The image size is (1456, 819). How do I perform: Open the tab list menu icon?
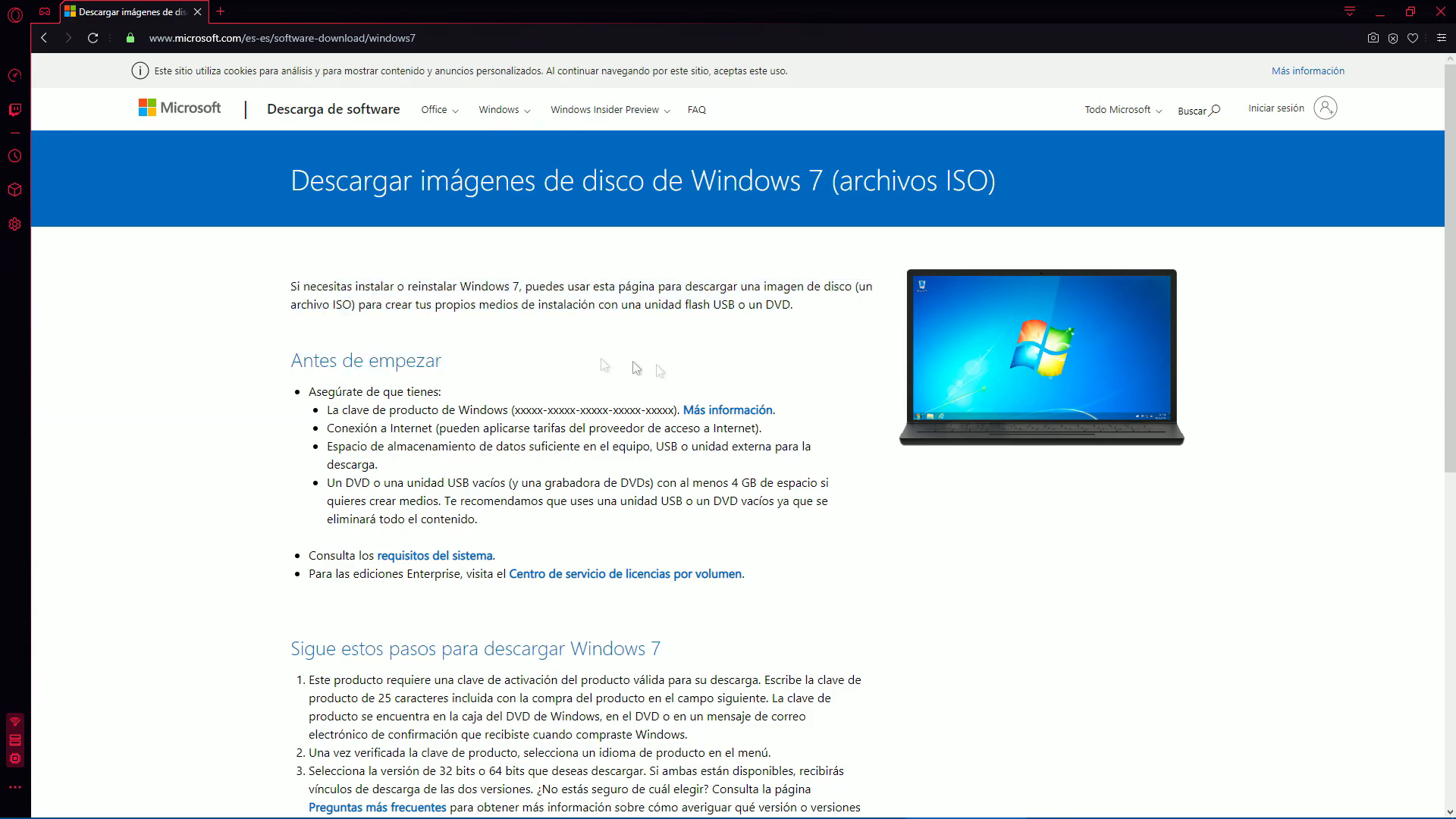[1350, 11]
